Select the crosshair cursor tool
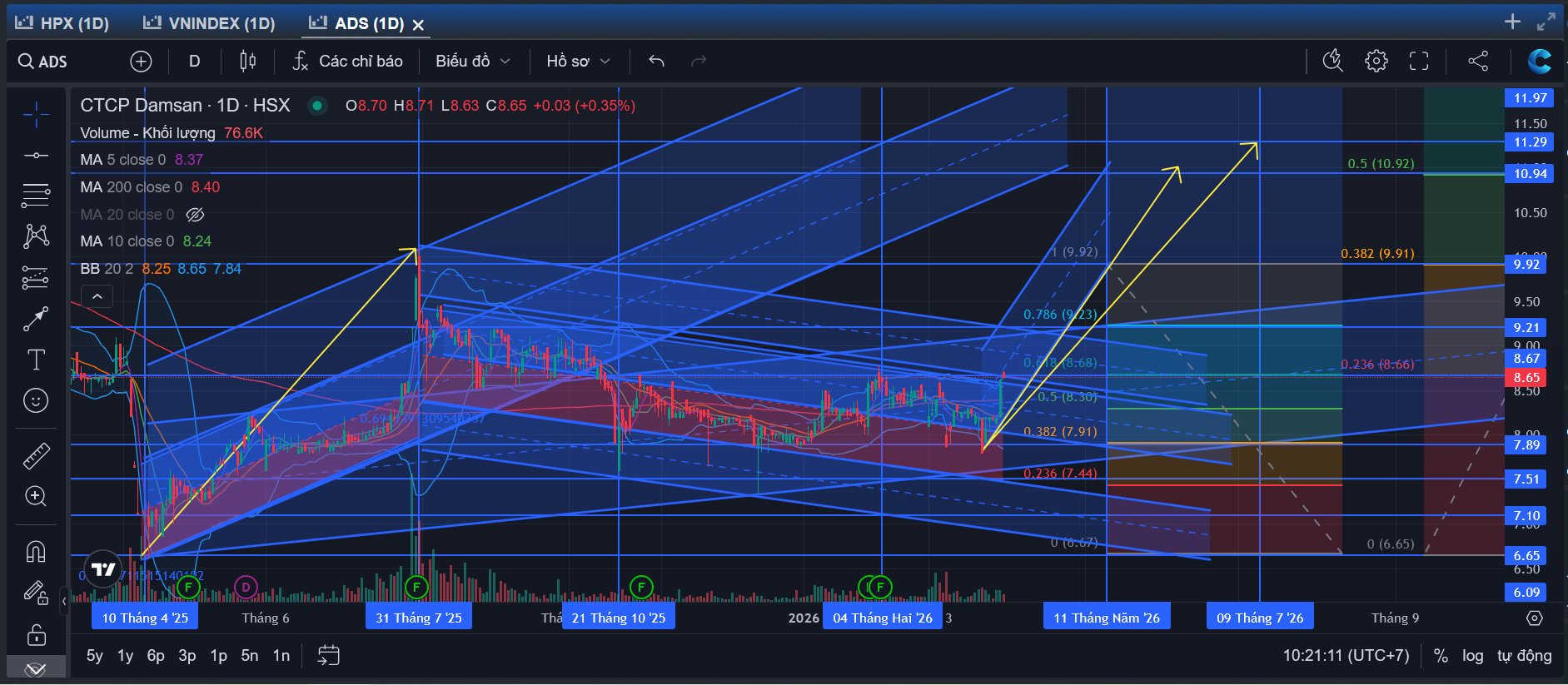The height and width of the screenshot is (685, 1568). (x=36, y=115)
